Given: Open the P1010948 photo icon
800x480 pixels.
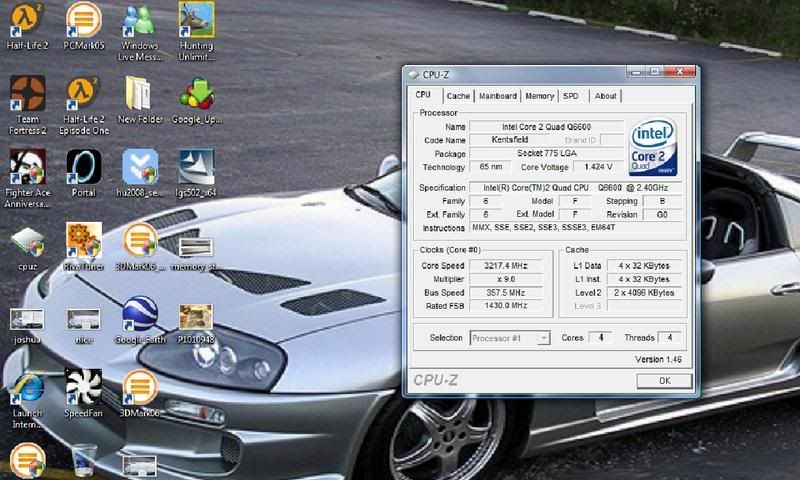Looking at the screenshot, I should (x=196, y=323).
